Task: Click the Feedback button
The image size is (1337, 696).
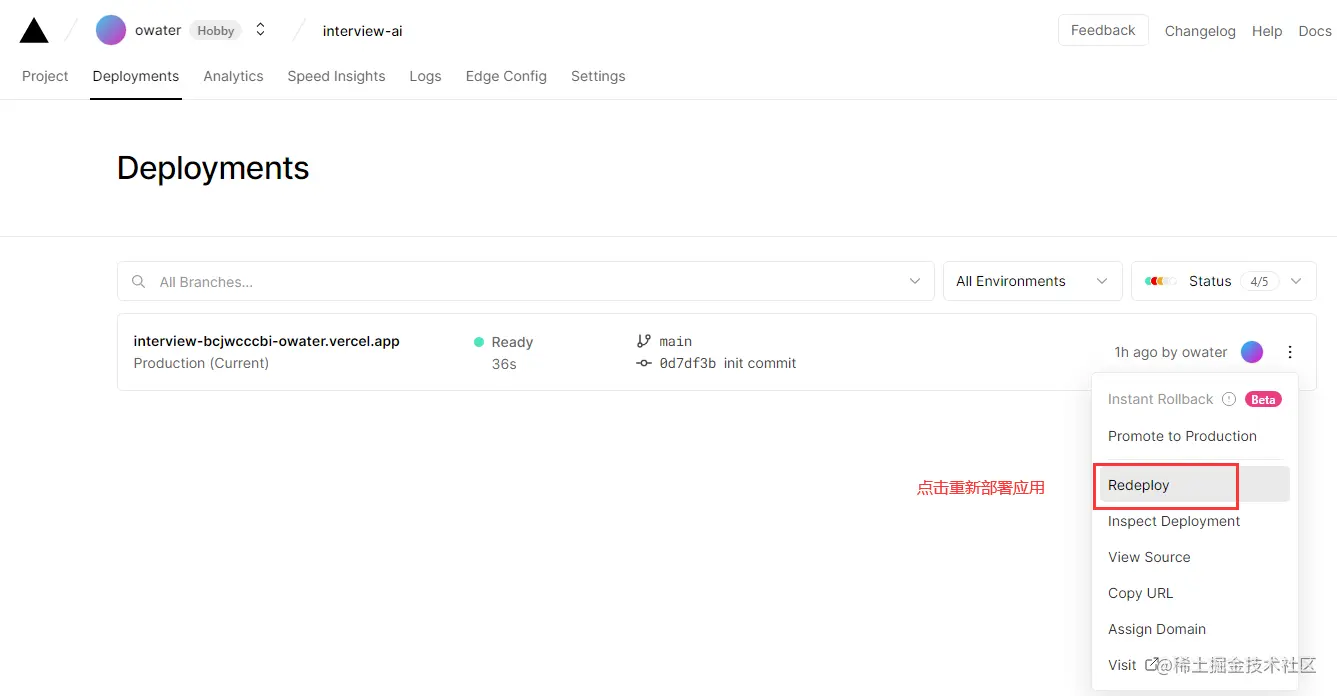Action: [x=1103, y=30]
